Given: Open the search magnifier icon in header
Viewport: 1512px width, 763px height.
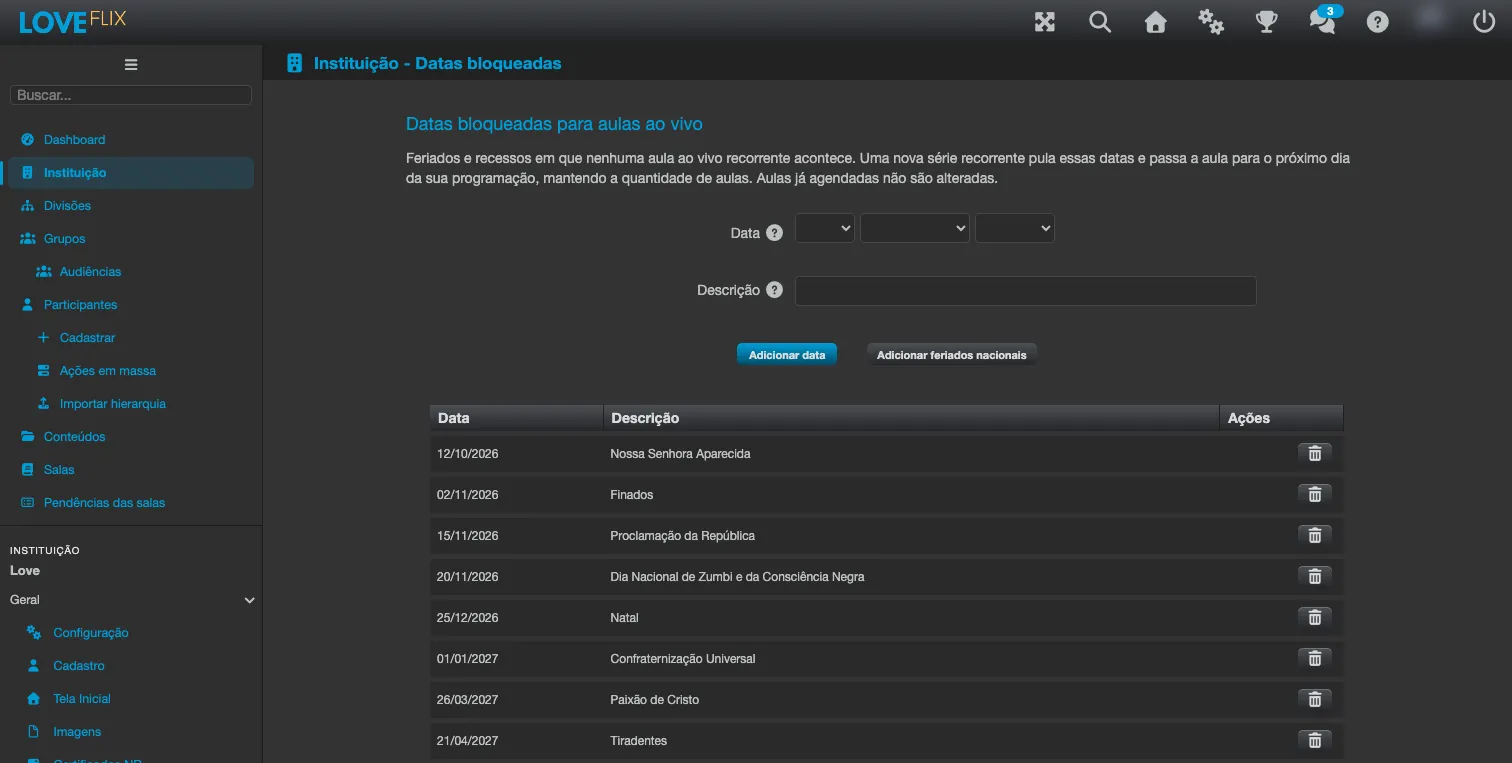Looking at the screenshot, I should [x=1100, y=22].
